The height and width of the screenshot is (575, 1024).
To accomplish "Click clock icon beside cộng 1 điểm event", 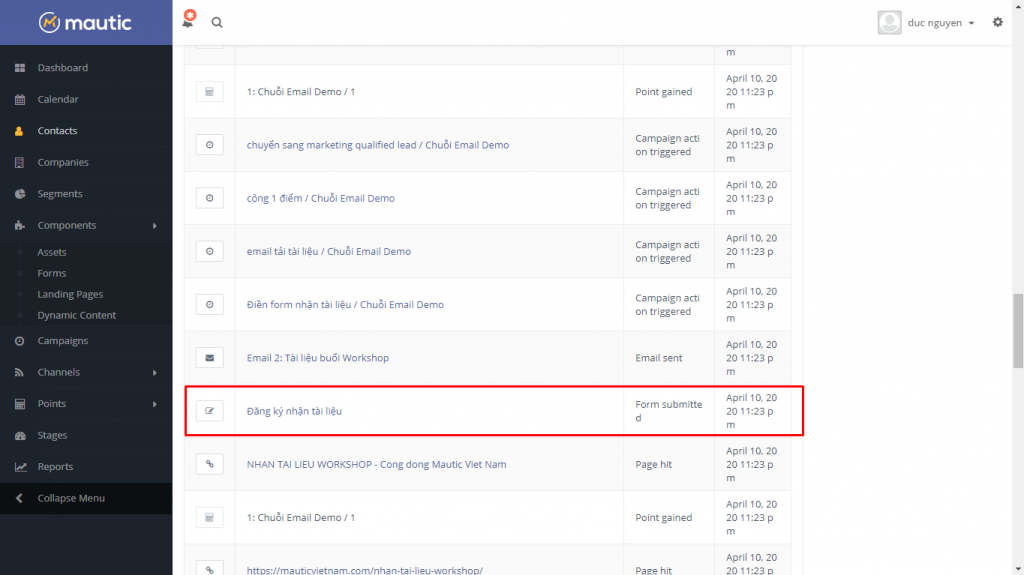I will pos(209,198).
